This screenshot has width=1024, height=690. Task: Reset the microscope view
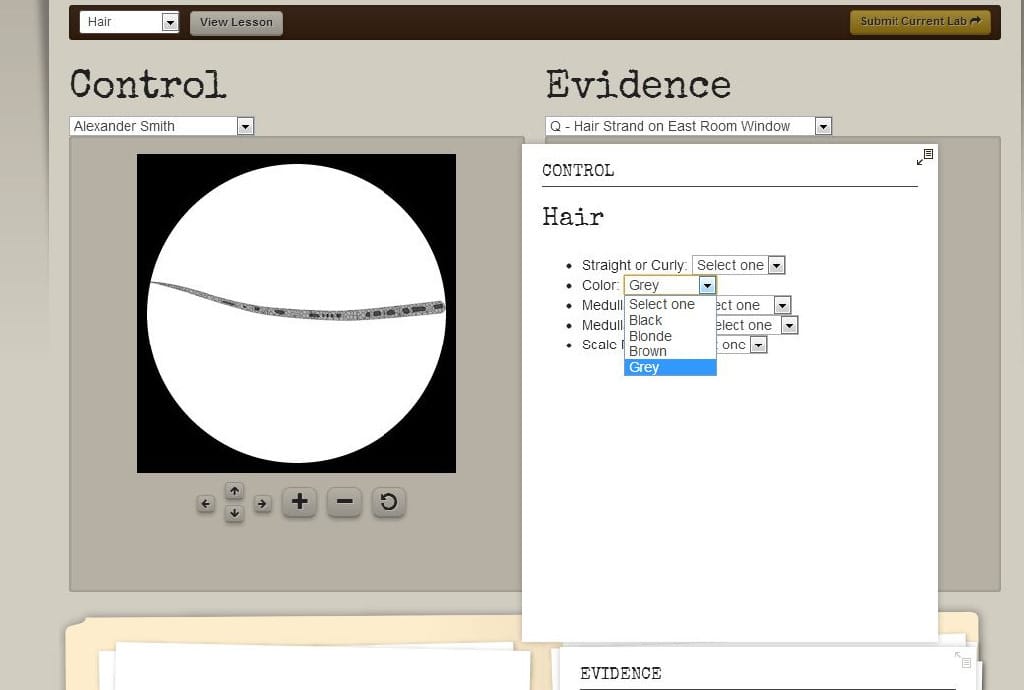click(x=389, y=502)
